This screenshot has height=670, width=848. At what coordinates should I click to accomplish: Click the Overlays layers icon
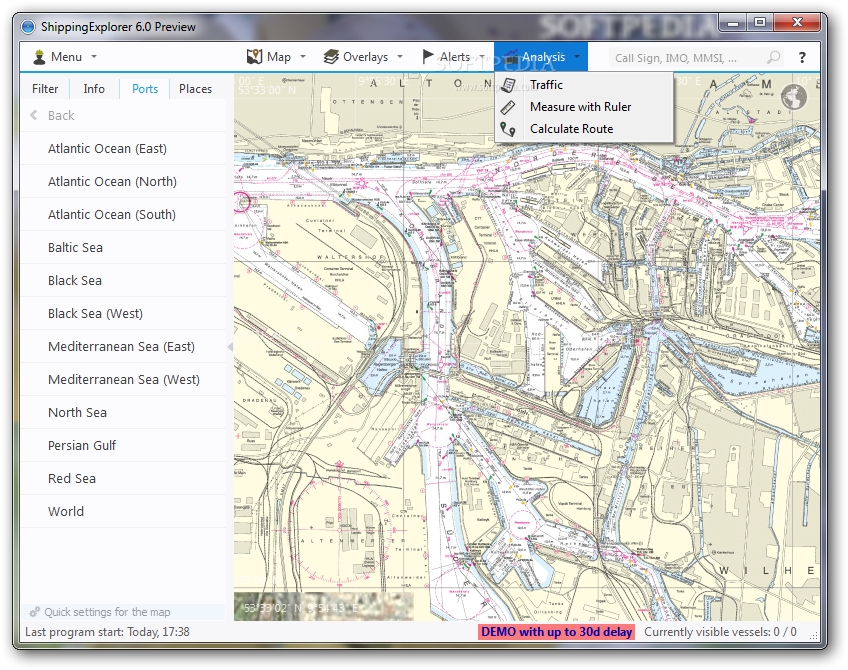pyautogui.click(x=330, y=57)
